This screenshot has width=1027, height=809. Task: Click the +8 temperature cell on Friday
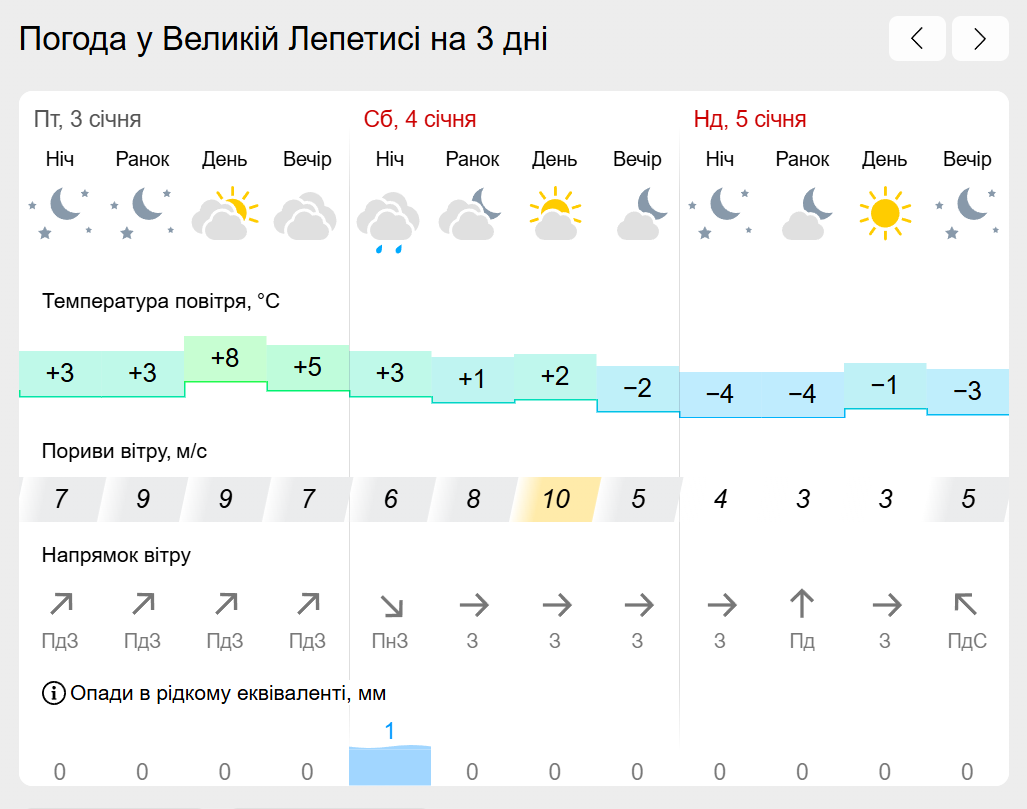[x=225, y=358]
